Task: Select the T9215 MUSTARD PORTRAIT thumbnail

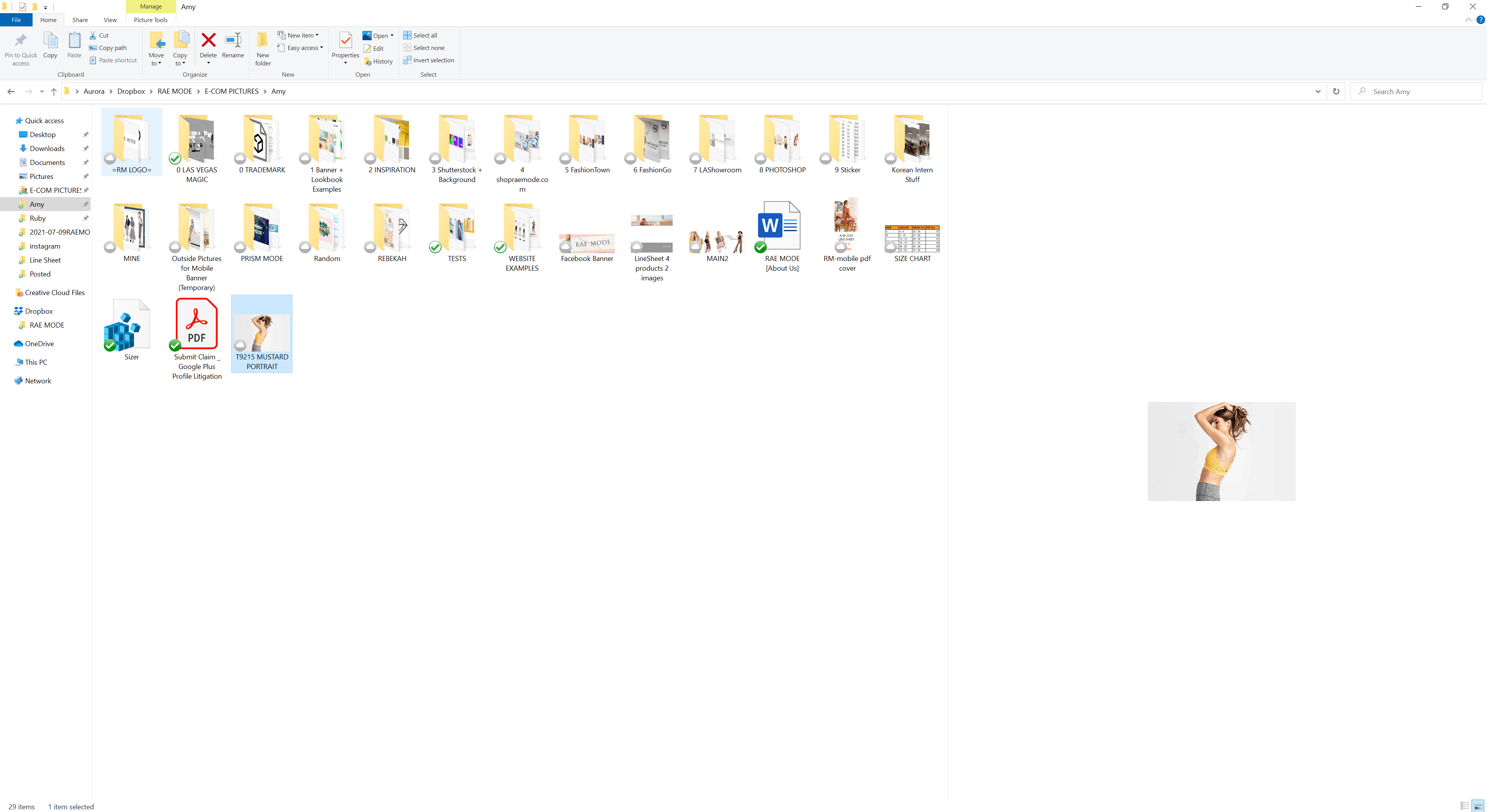Action: point(261,333)
